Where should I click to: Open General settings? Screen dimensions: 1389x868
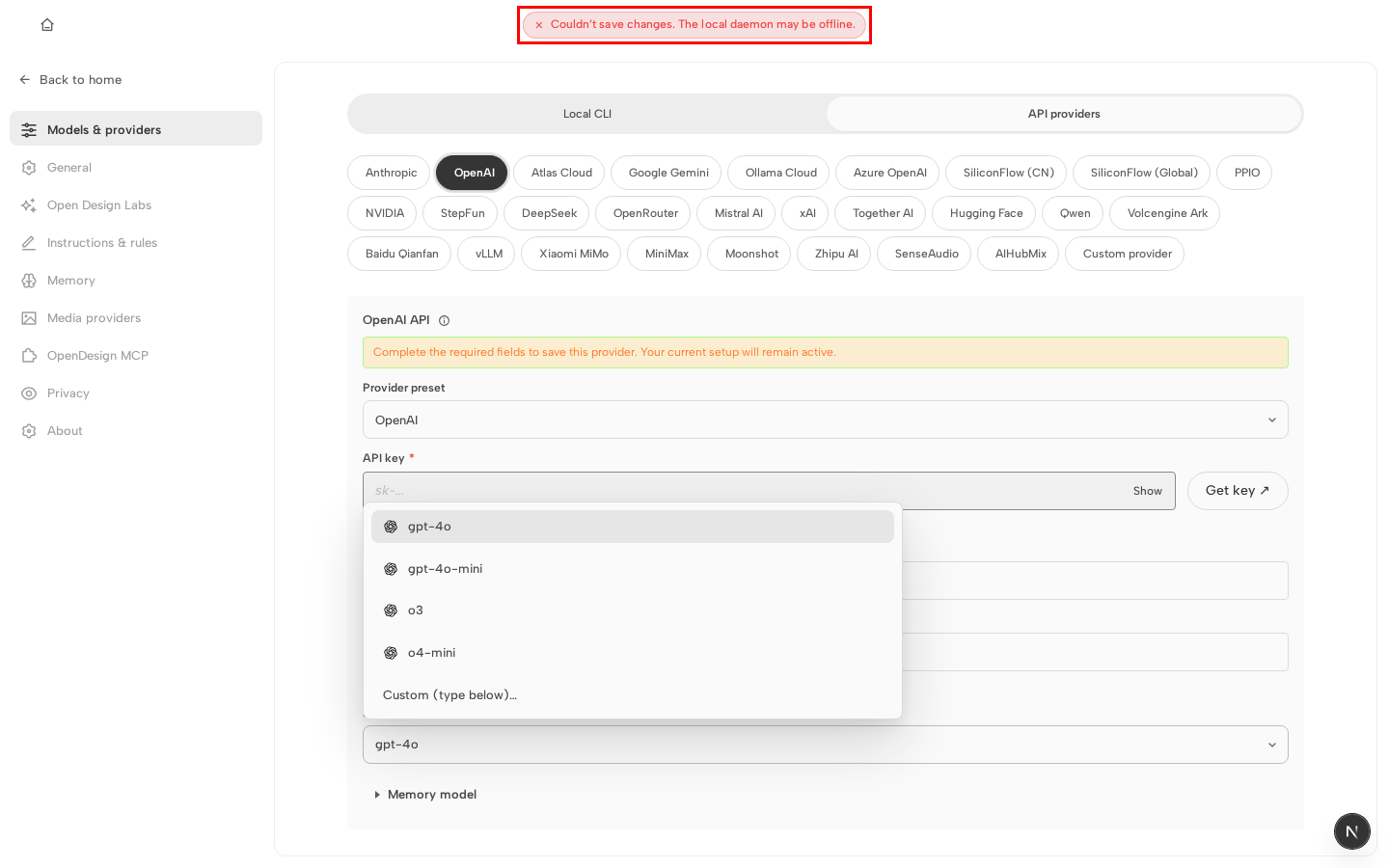[x=136, y=168]
